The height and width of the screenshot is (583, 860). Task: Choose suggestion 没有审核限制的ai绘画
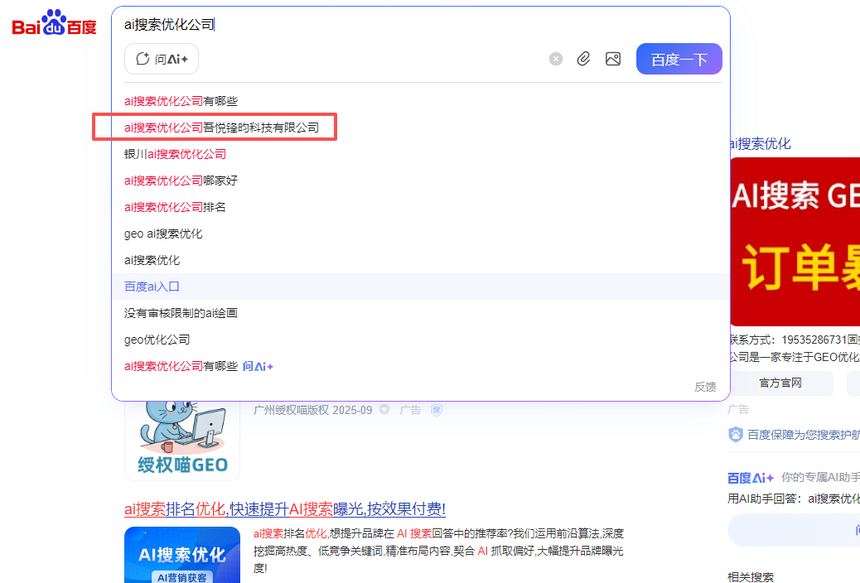coord(180,313)
